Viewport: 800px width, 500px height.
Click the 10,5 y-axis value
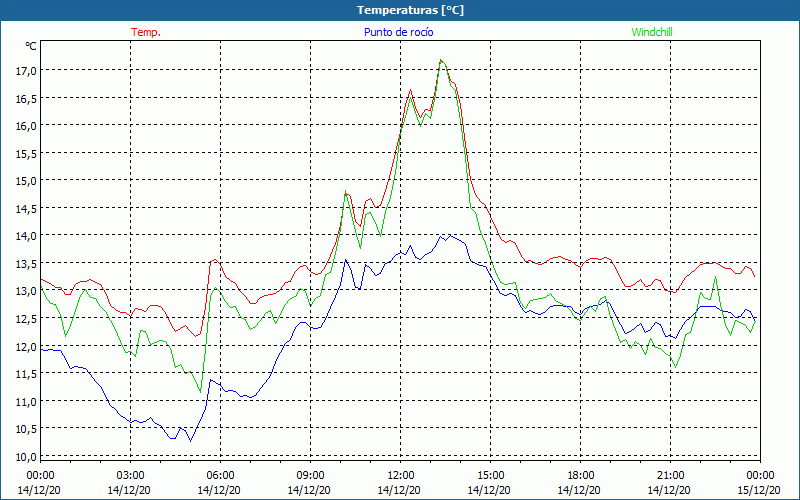click(26, 429)
